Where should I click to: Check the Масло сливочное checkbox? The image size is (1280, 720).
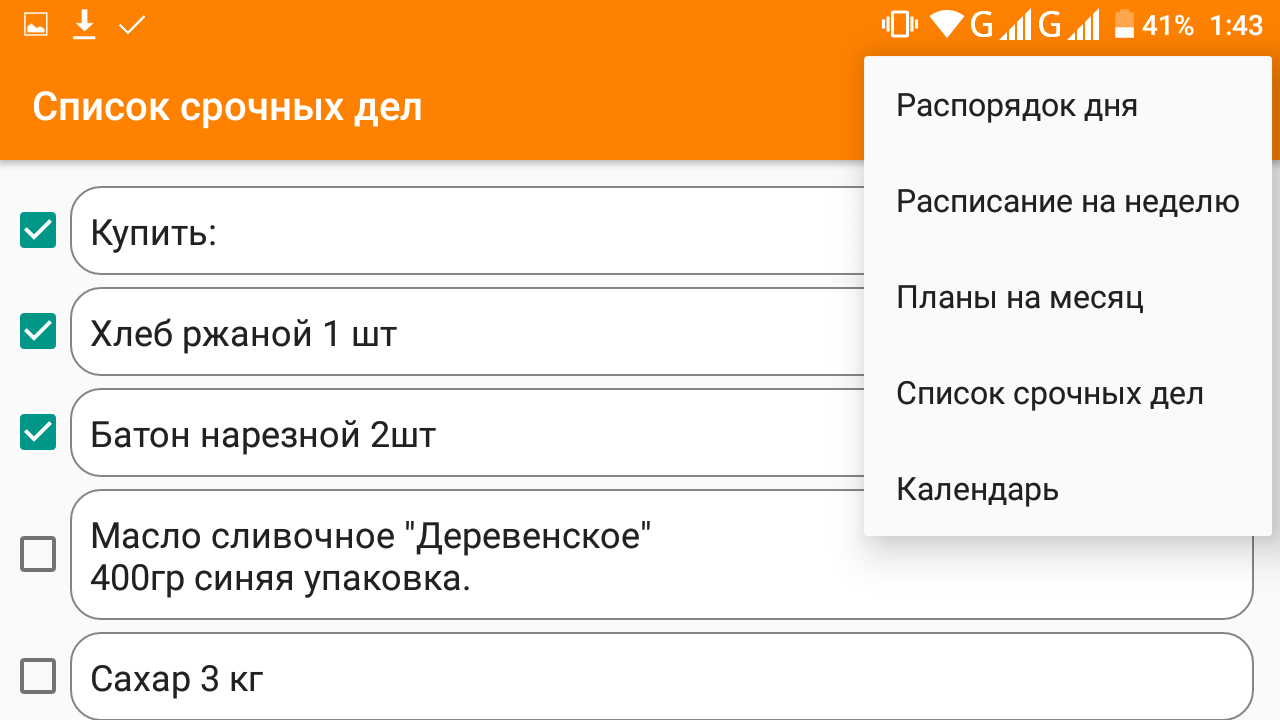tap(38, 553)
